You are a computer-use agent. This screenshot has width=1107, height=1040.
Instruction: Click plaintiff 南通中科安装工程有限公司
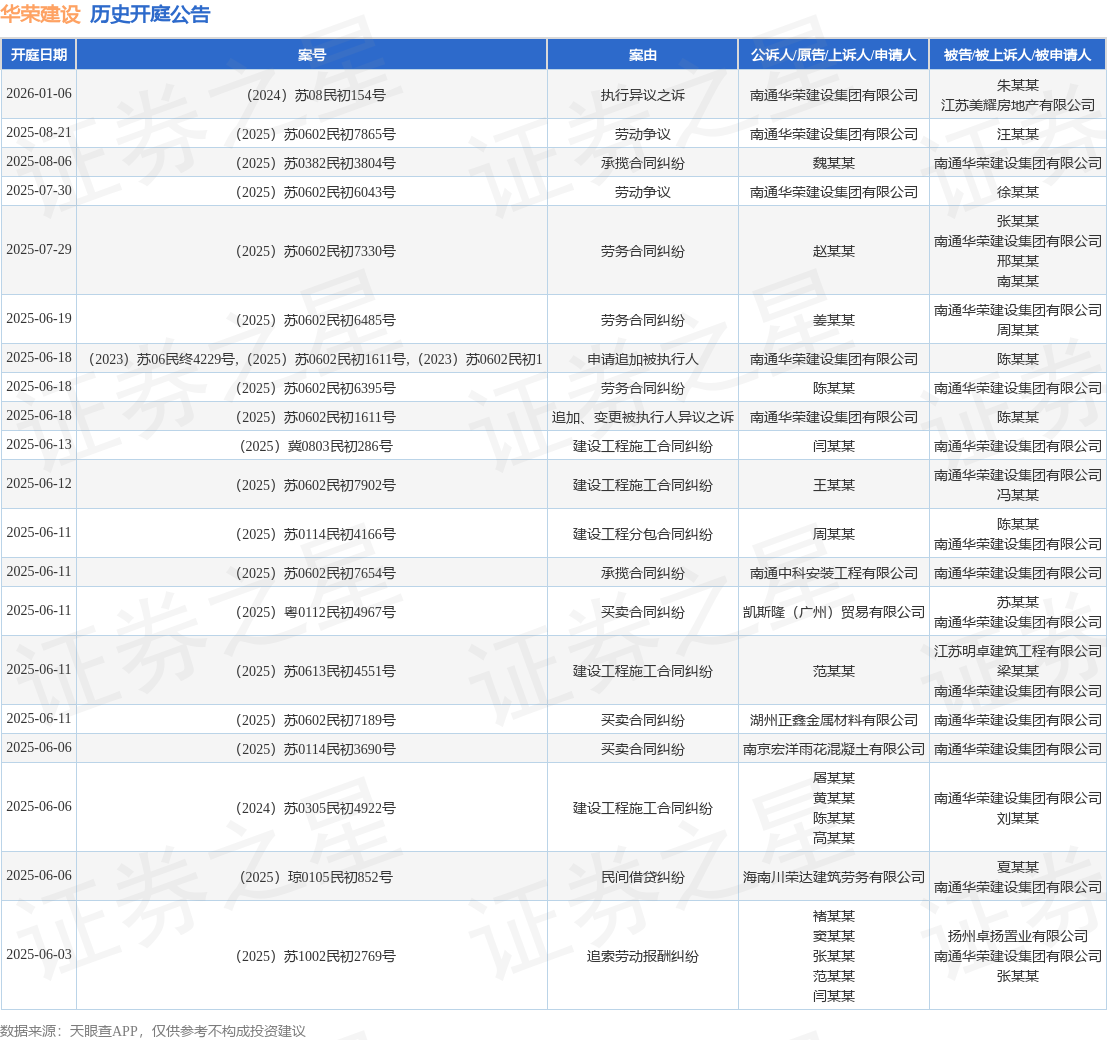(x=833, y=573)
